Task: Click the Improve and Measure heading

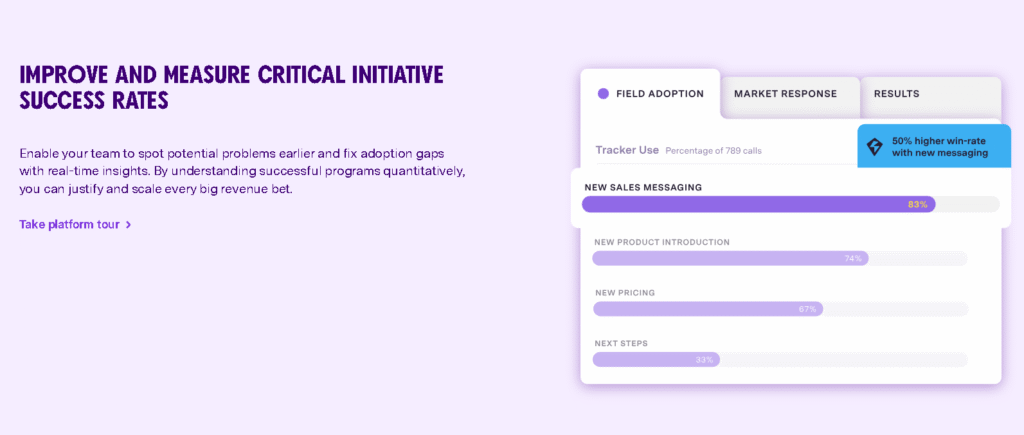Action: click(x=231, y=88)
